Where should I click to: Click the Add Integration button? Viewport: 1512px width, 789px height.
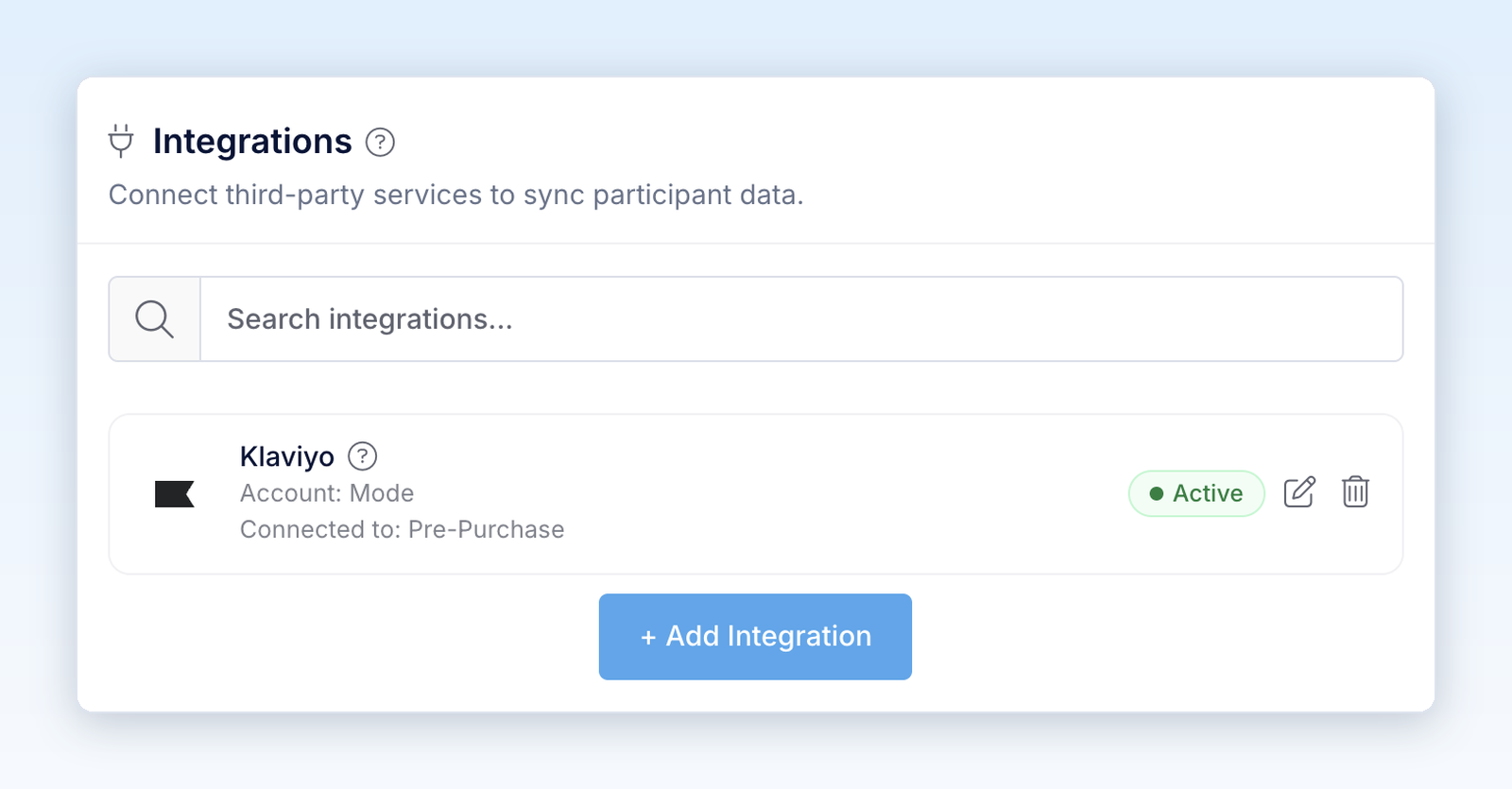[x=755, y=637]
